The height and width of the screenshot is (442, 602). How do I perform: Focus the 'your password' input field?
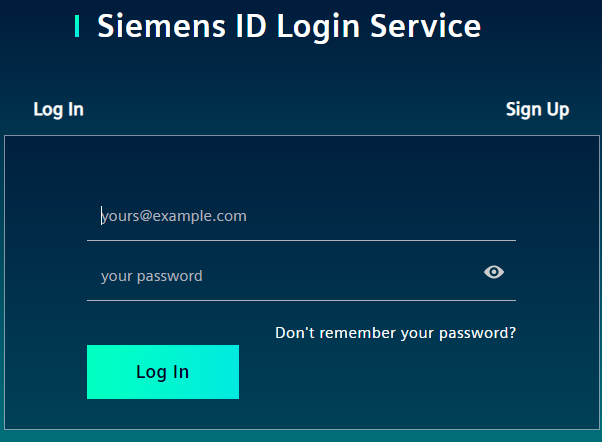point(280,276)
